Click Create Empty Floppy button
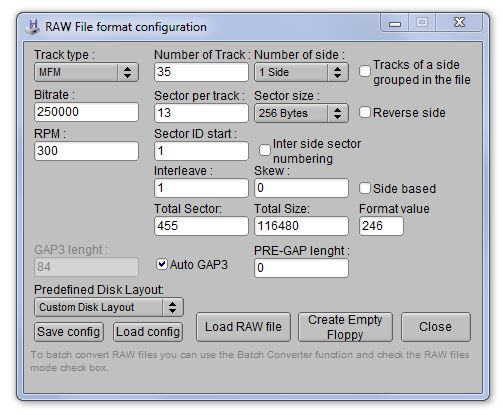Image resolution: width=503 pixels, height=415 pixels. [x=345, y=327]
